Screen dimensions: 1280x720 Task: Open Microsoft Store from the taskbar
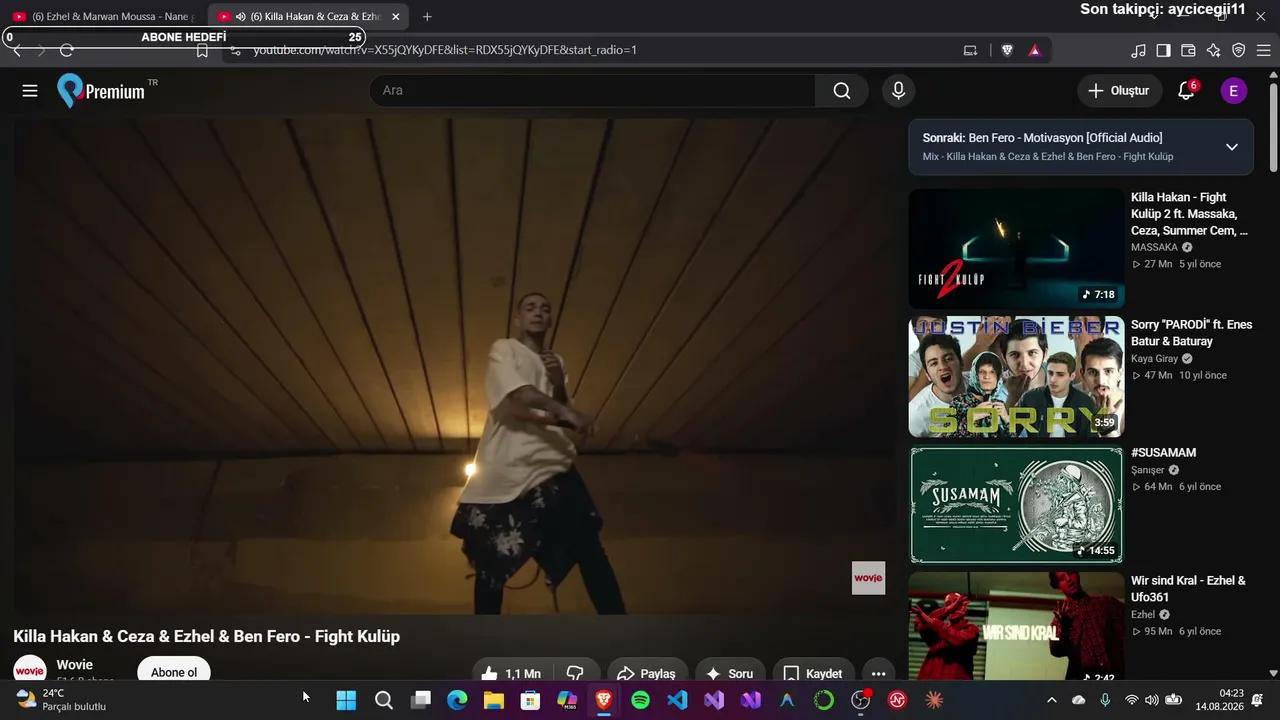(530, 700)
